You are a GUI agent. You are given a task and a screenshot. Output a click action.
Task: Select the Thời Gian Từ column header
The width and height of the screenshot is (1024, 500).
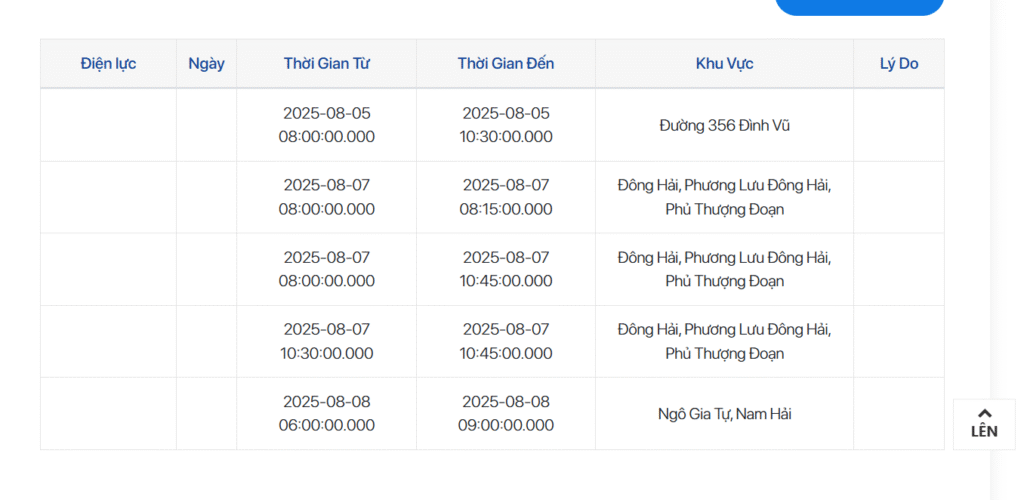point(327,63)
